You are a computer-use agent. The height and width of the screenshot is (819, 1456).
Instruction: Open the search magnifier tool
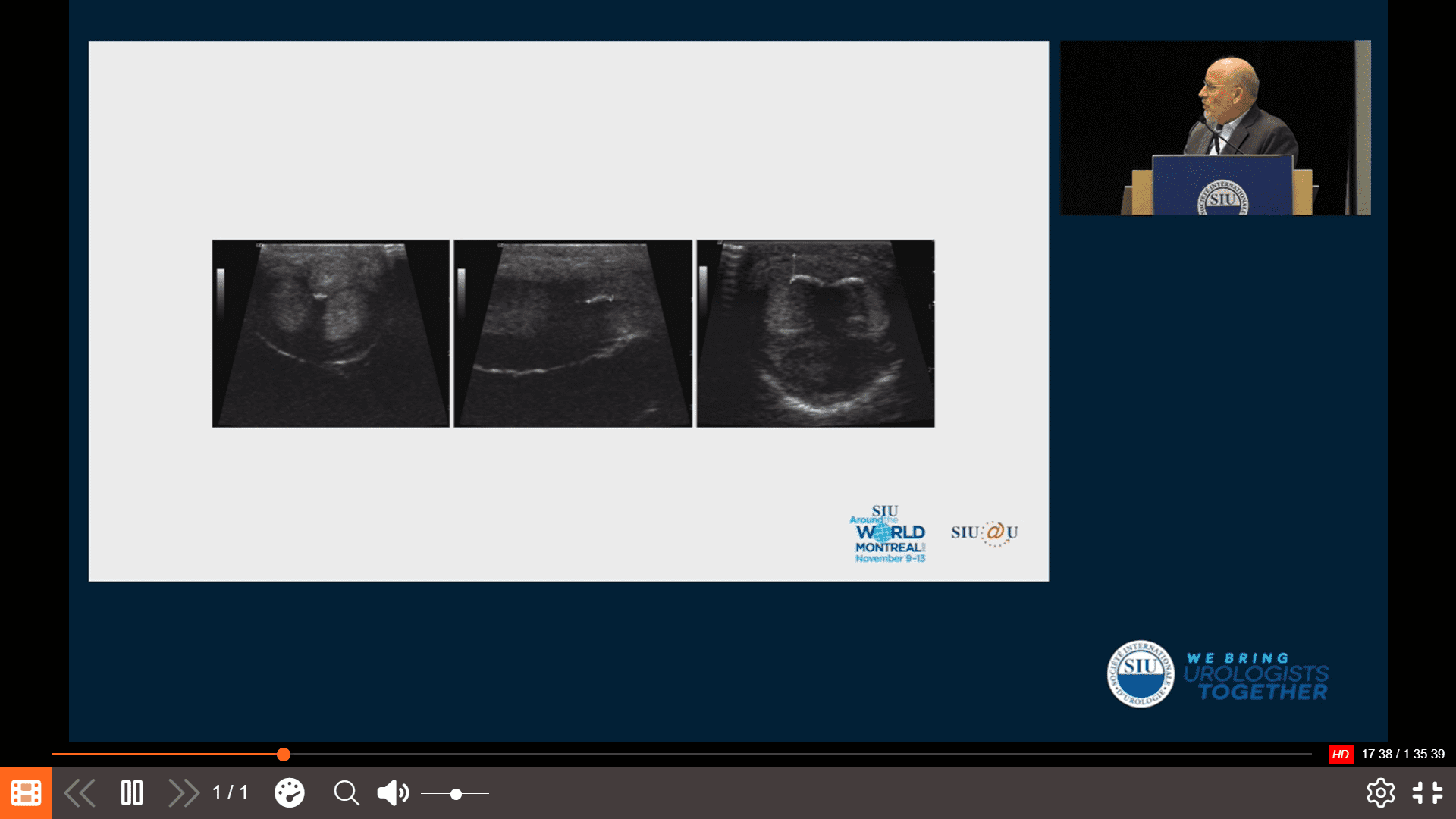point(347,793)
